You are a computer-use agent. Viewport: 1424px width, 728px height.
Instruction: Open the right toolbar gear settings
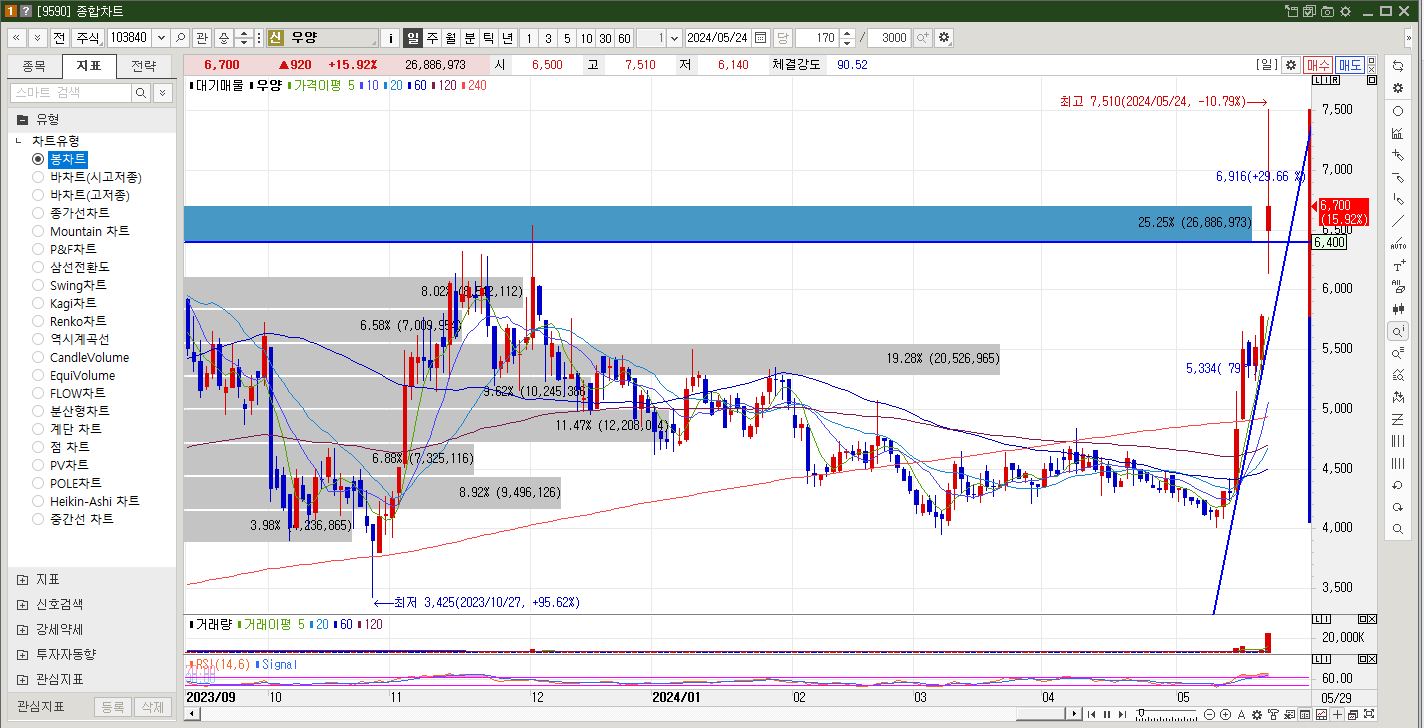coord(1398,88)
